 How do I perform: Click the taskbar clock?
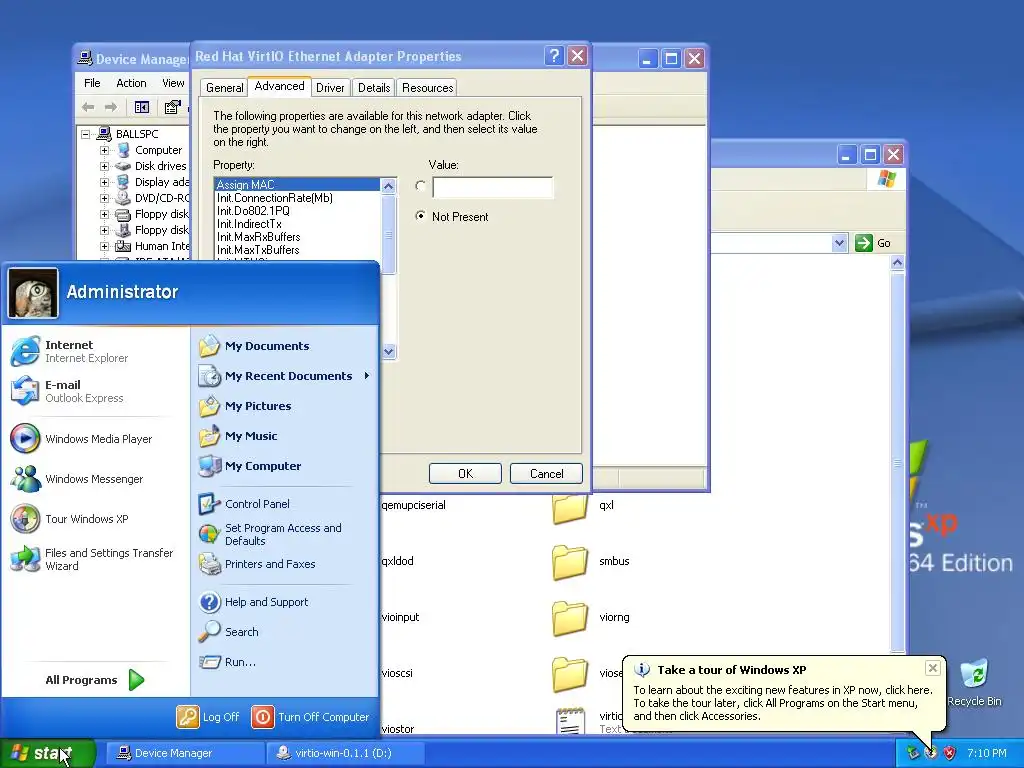(x=987, y=753)
